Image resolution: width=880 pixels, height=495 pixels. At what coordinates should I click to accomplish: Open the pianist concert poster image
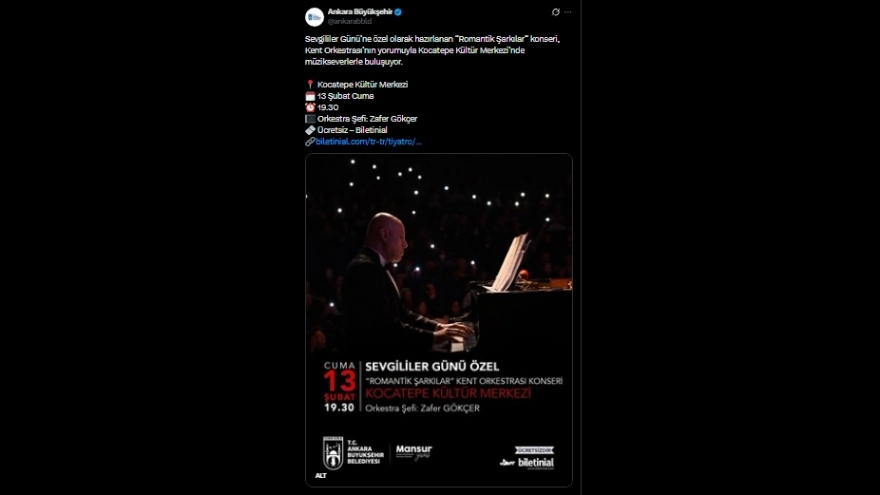(x=439, y=320)
